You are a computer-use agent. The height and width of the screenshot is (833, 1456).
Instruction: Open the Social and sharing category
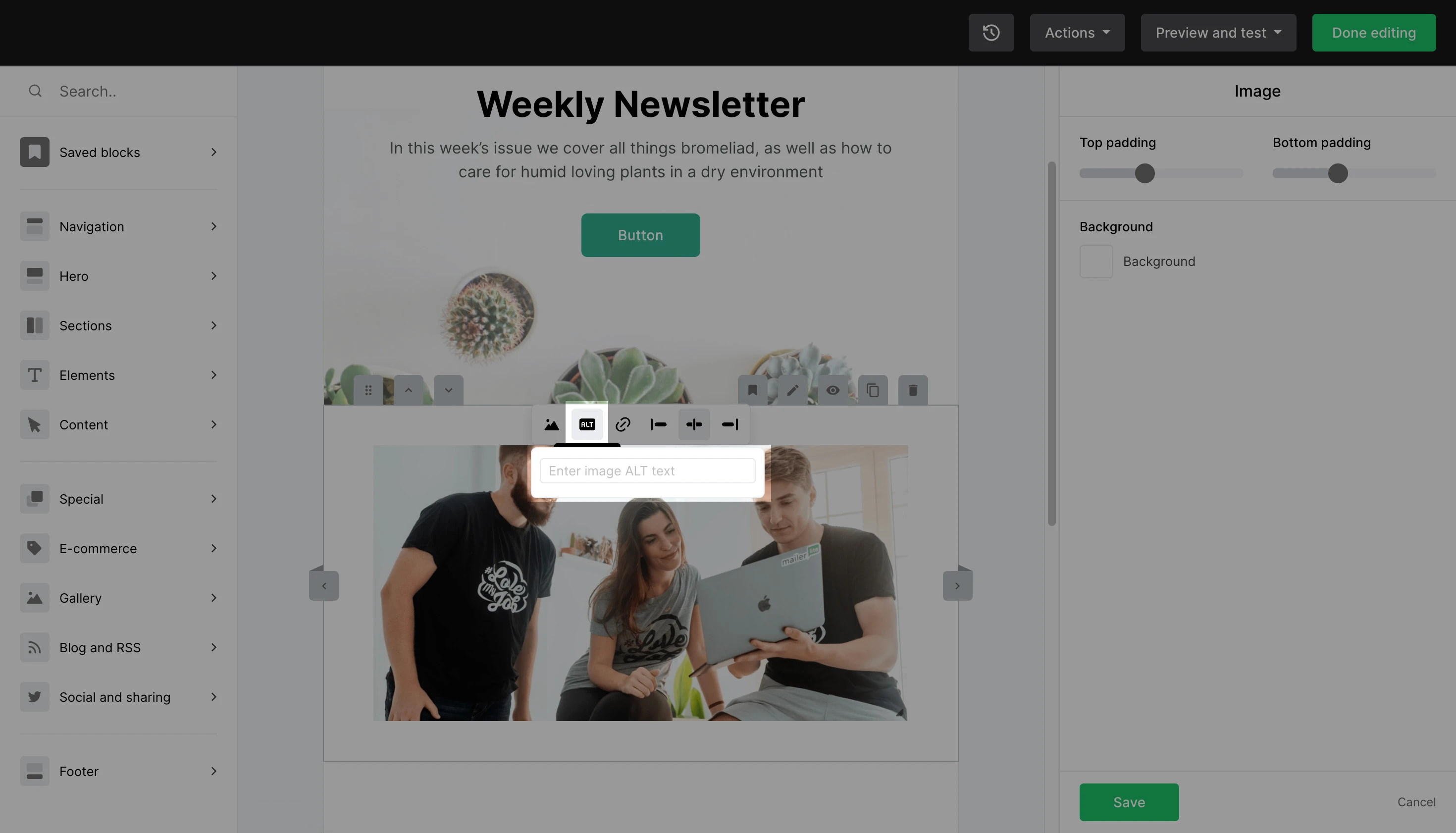click(x=119, y=697)
